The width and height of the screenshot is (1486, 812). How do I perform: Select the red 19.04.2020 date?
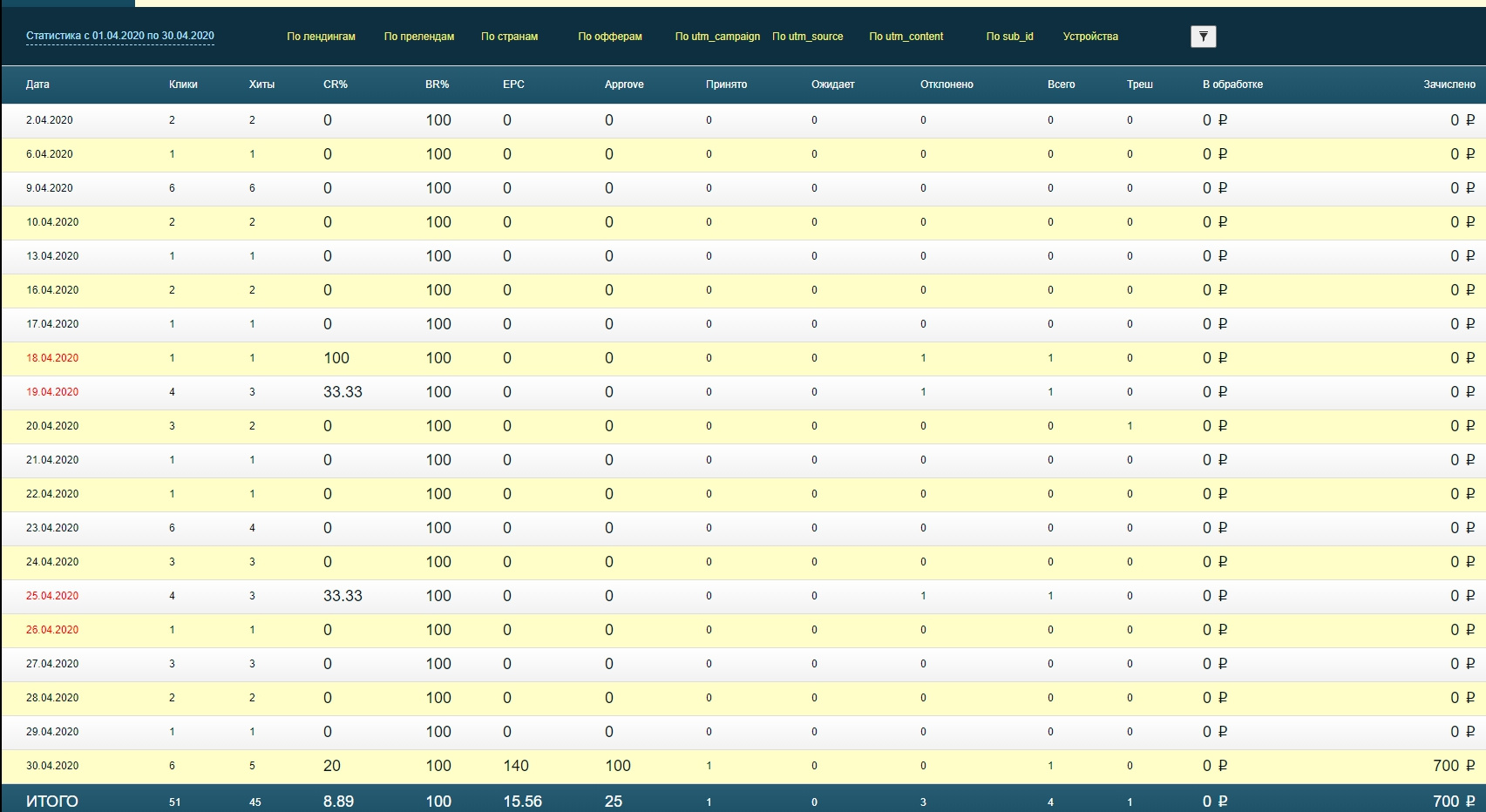52,392
